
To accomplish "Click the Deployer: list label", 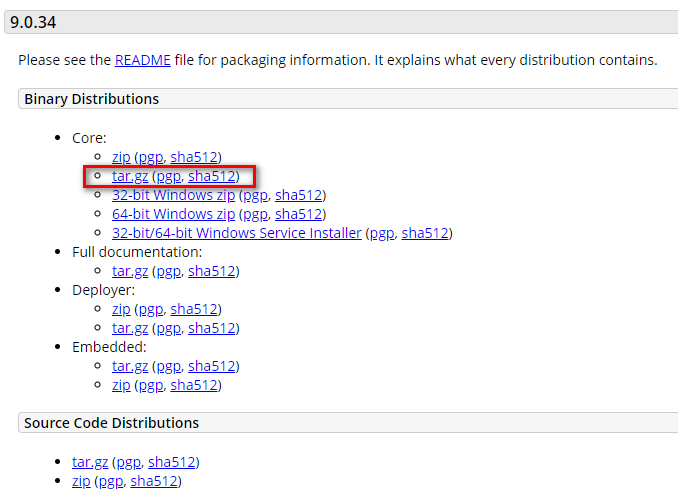I will [103, 290].
